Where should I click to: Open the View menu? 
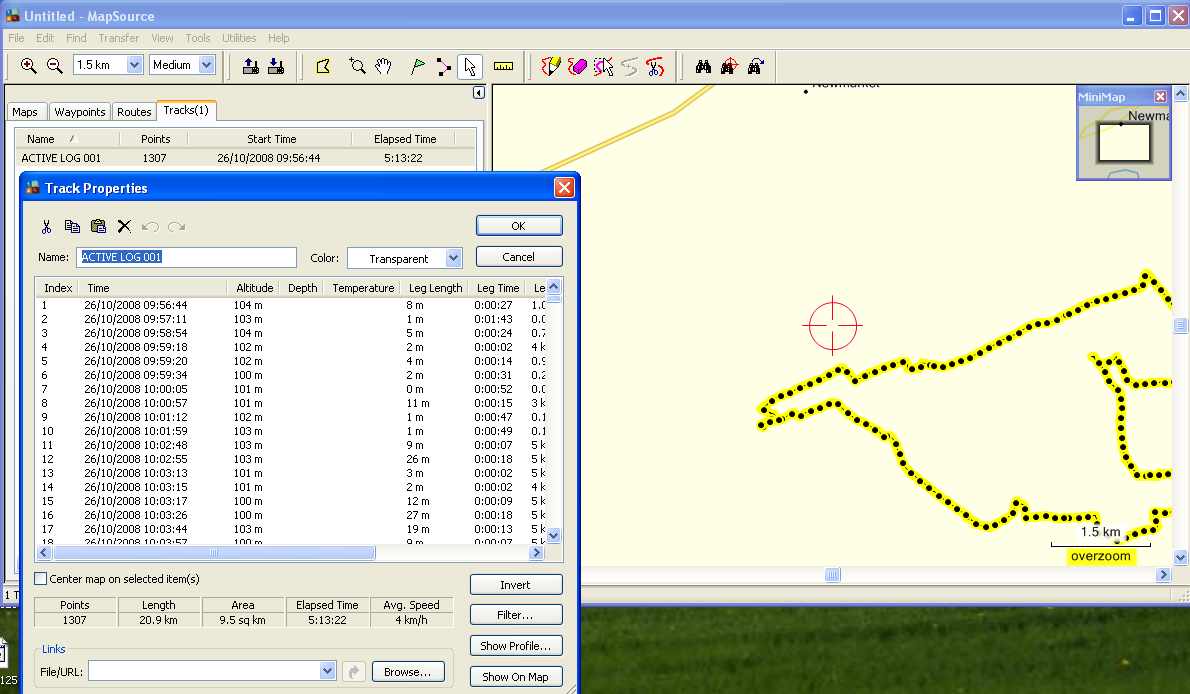162,38
